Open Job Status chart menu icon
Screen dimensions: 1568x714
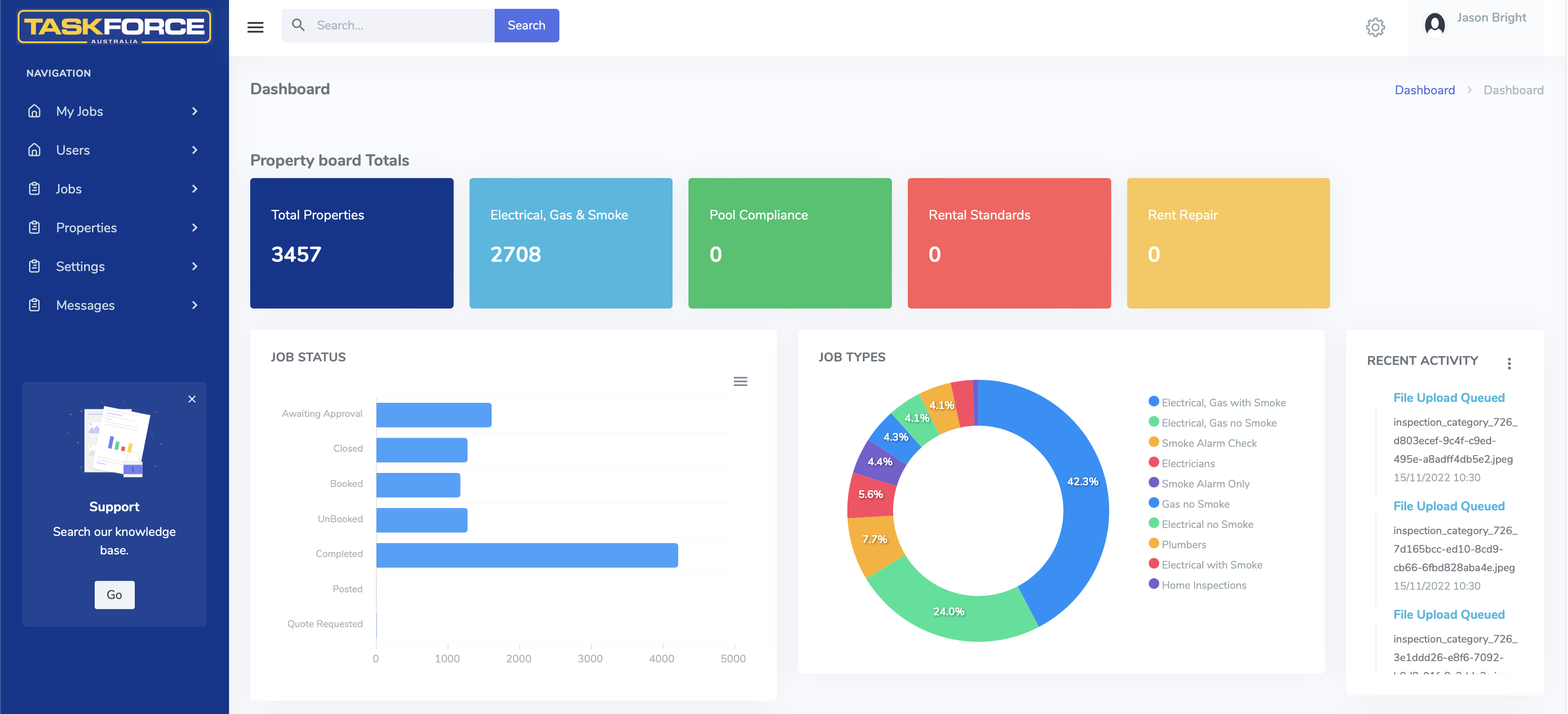tap(740, 381)
